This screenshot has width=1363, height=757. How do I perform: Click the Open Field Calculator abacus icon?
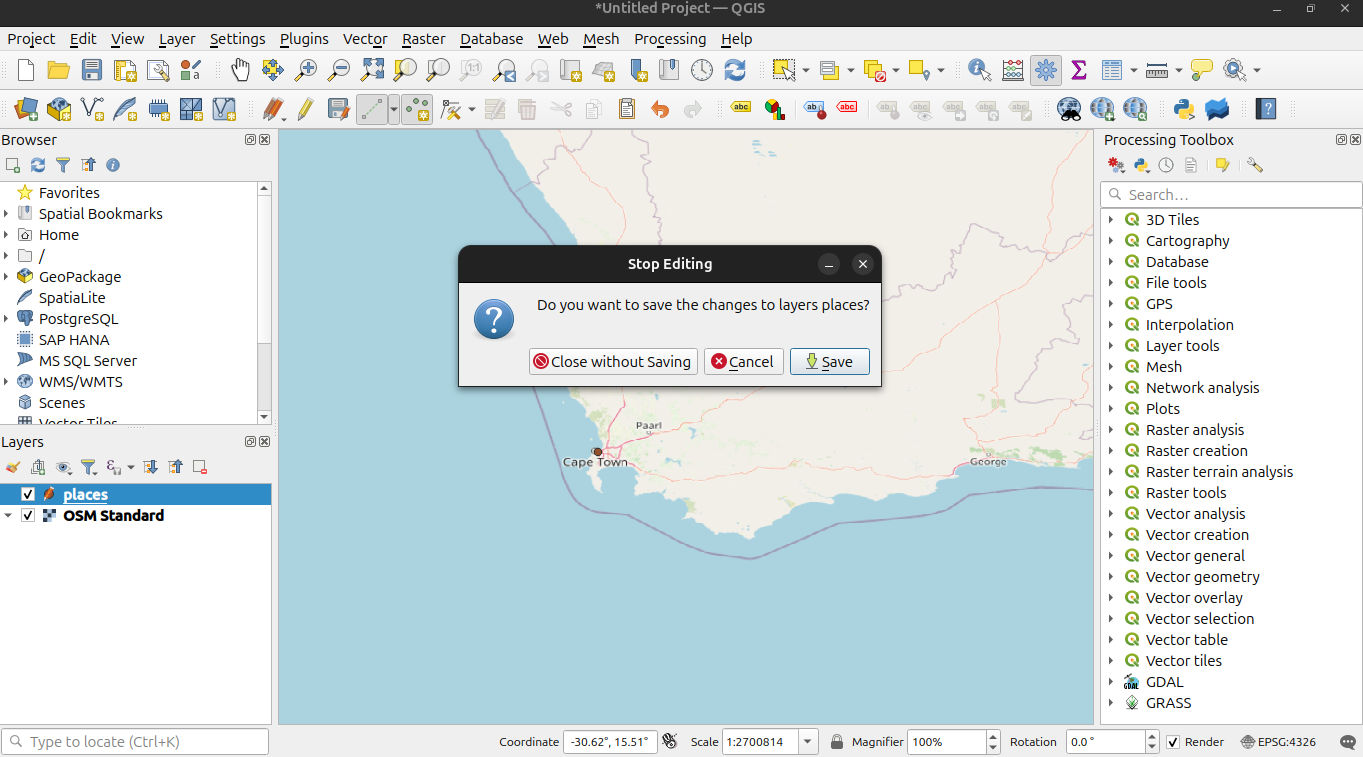[1013, 70]
